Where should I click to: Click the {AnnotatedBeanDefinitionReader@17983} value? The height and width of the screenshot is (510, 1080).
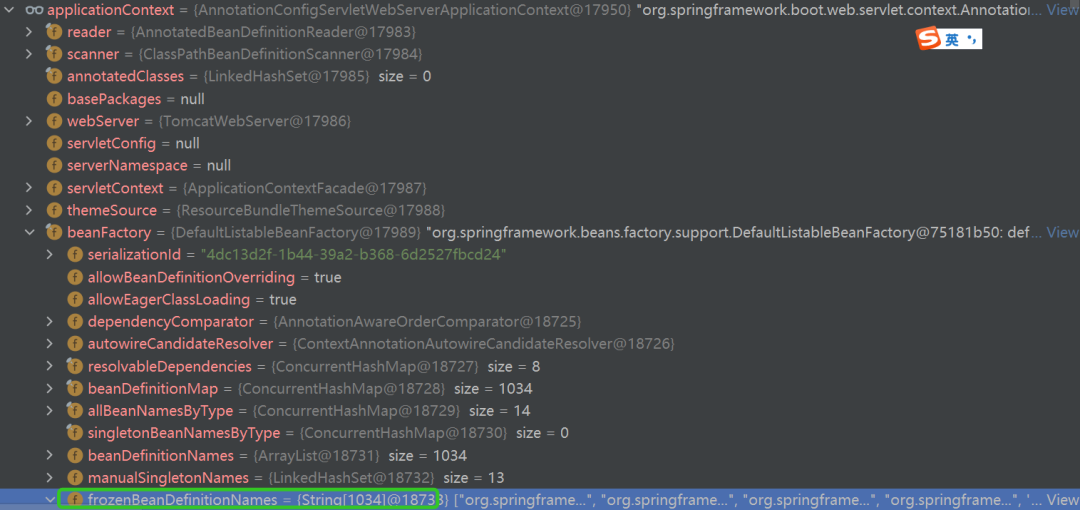[273, 32]
